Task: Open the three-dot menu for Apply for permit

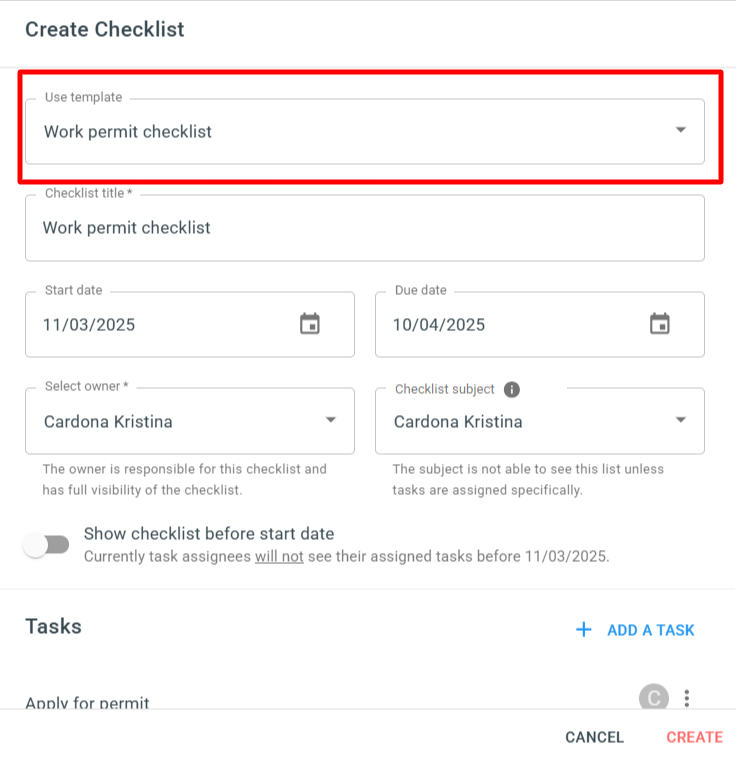Action: [x=686, y=698]
